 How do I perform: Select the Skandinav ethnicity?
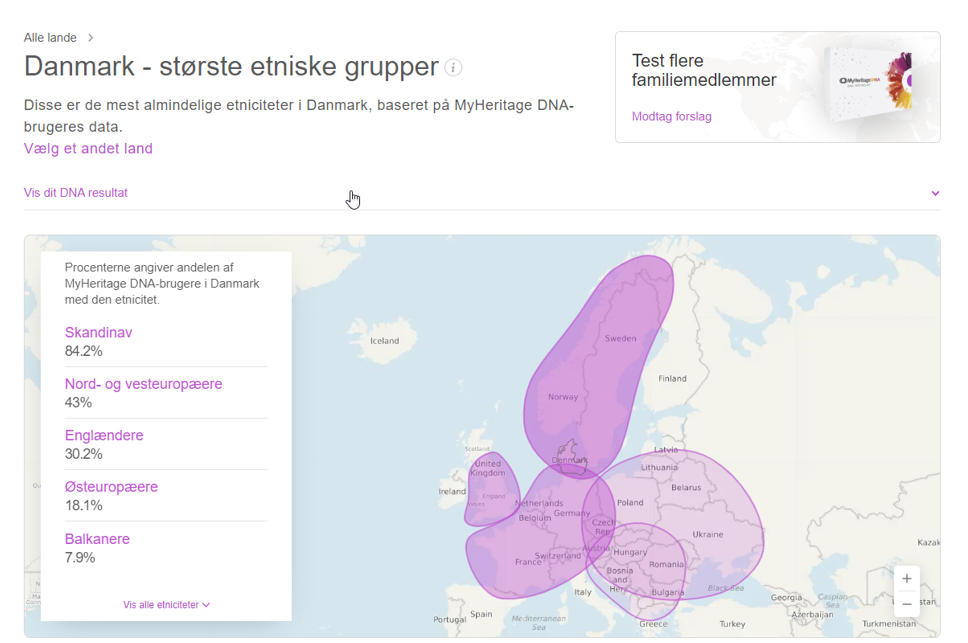click(x=98, y=333)
